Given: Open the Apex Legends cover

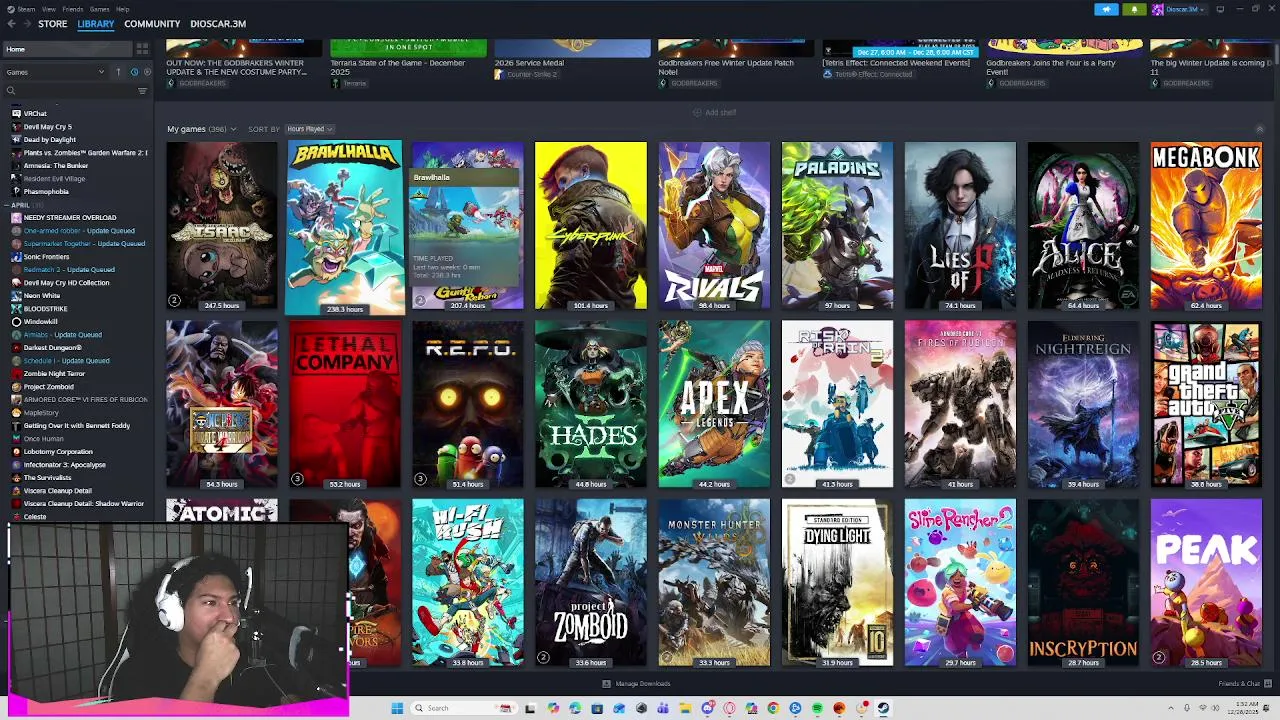Looking at the screenshot, I should click(714, 404).
